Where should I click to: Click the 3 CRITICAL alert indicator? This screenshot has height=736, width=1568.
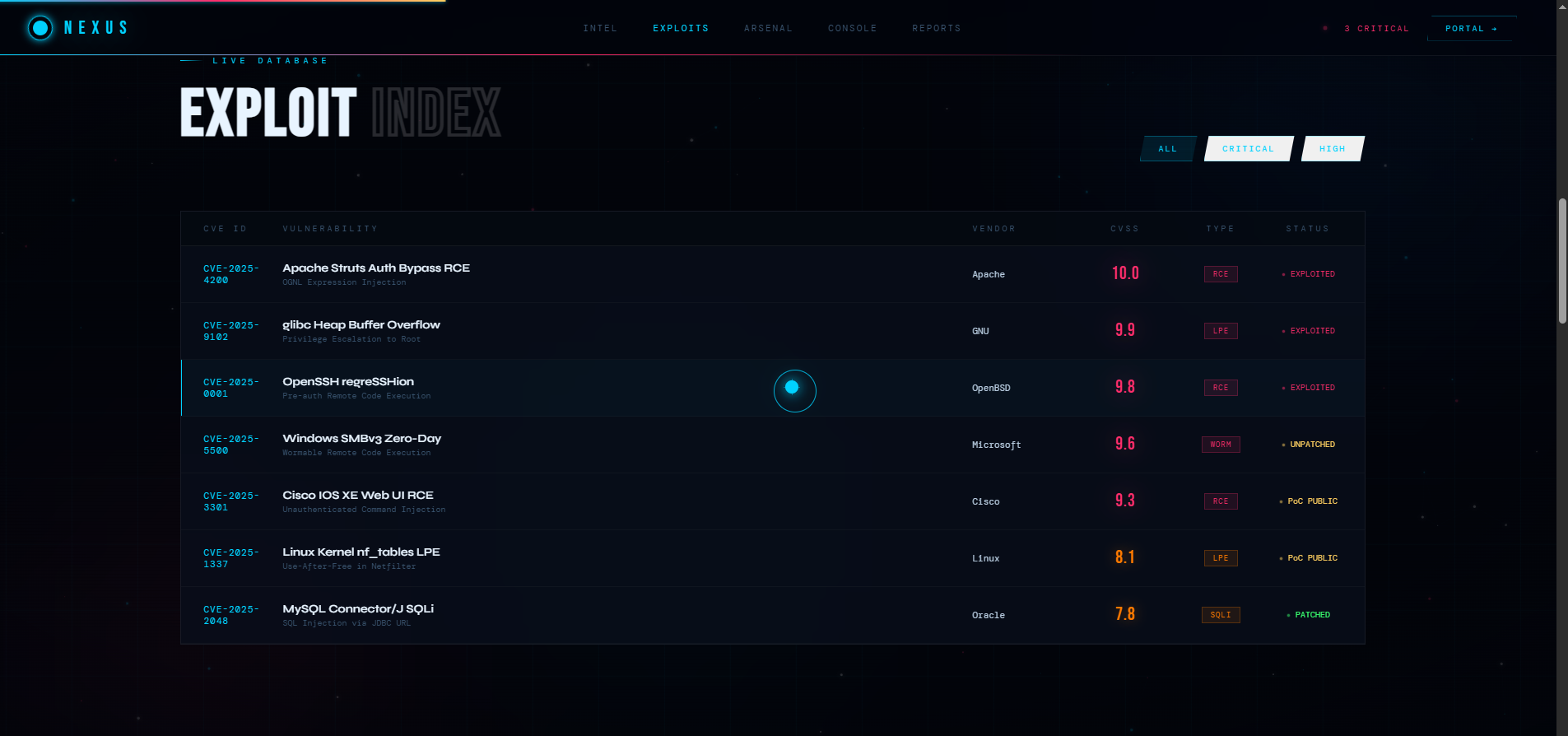point(1366,29)
